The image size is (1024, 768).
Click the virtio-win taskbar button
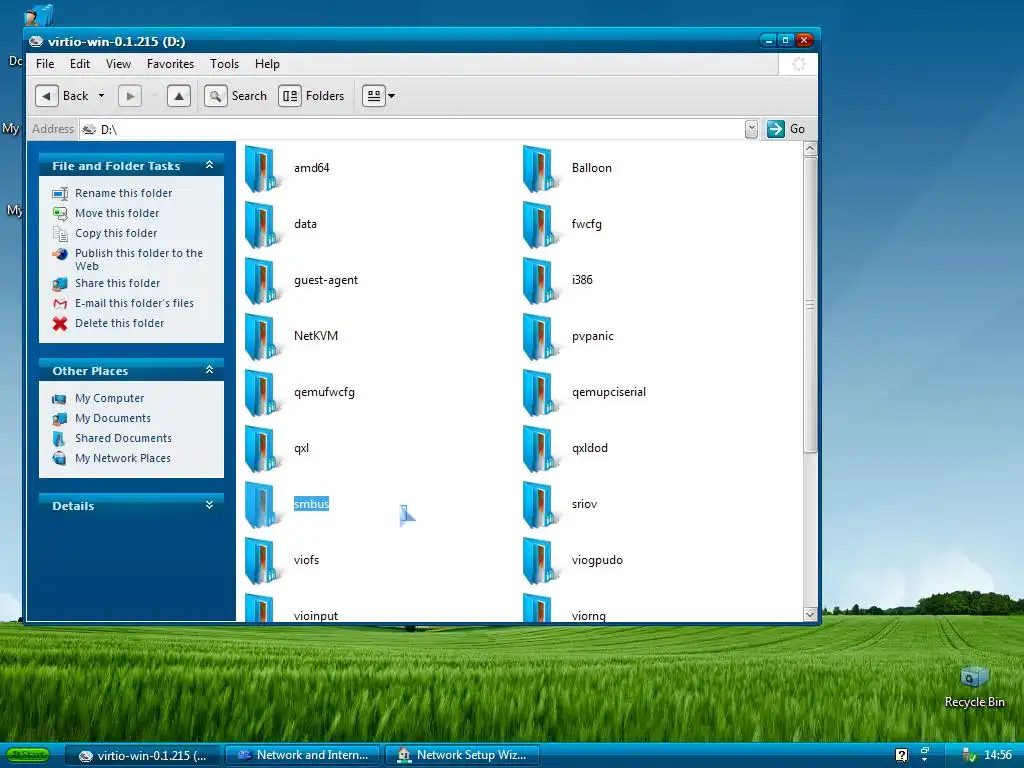point(142,755)
